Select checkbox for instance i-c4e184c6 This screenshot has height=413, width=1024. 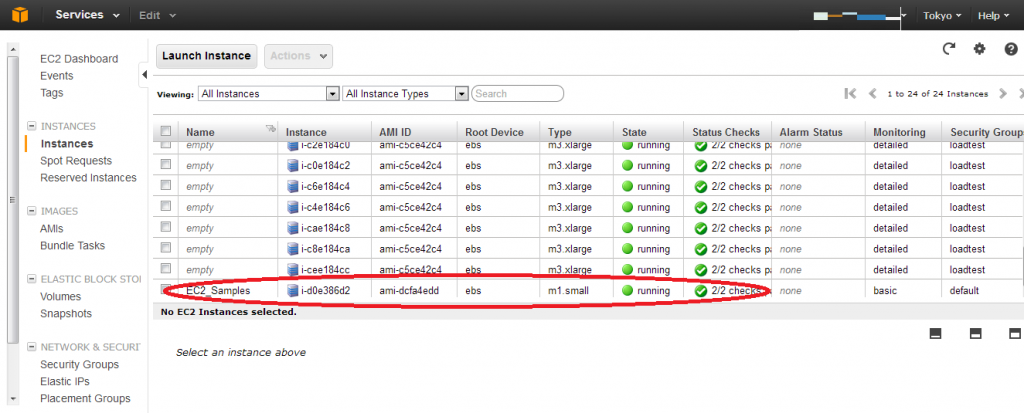(x=166, y=206)
